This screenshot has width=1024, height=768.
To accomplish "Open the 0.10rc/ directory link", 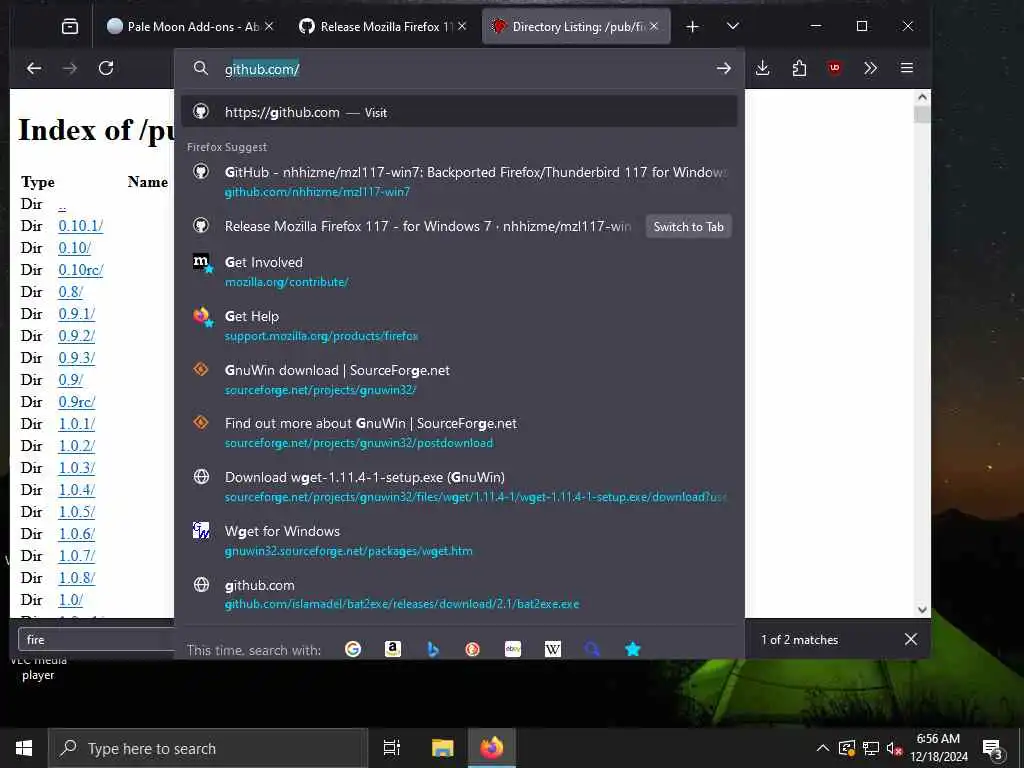I will [x=80, y=270].
